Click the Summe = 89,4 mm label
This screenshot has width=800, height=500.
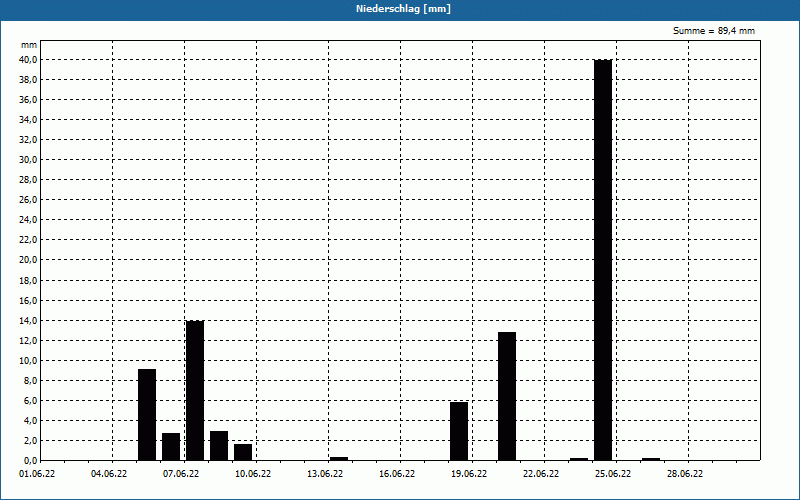point(714,31)
